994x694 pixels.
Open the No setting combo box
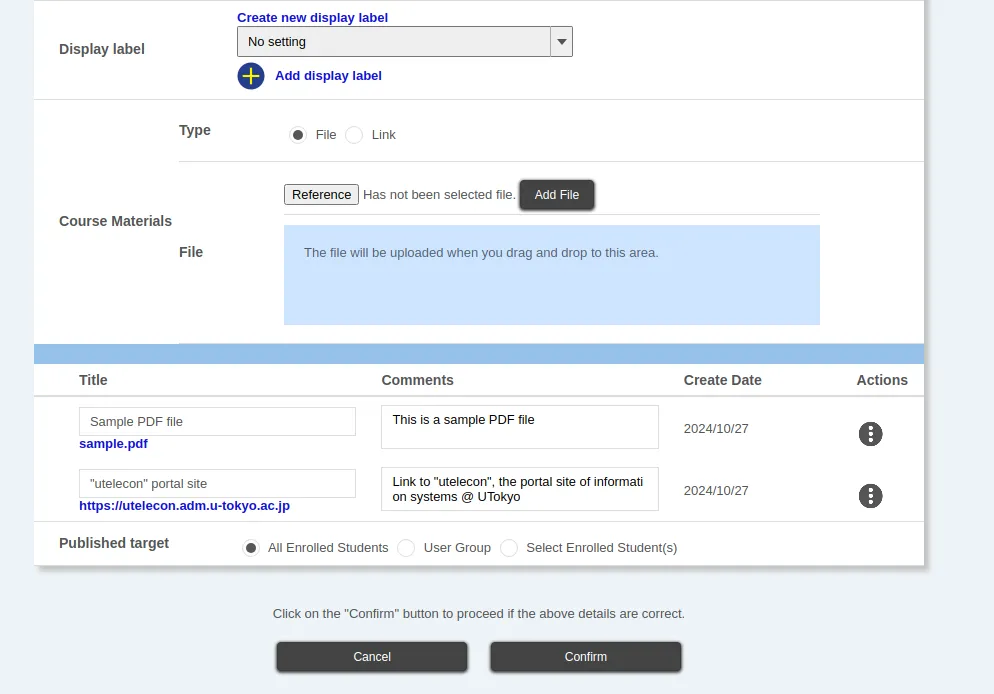coord(394,42)
